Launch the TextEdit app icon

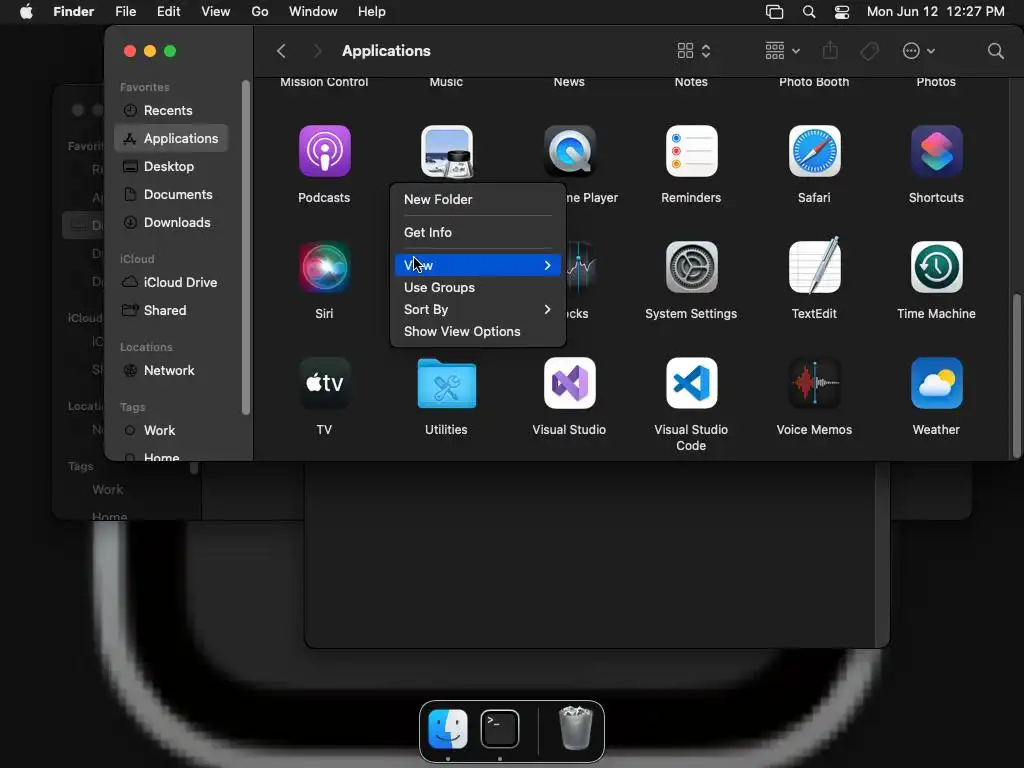pos(814,266)
